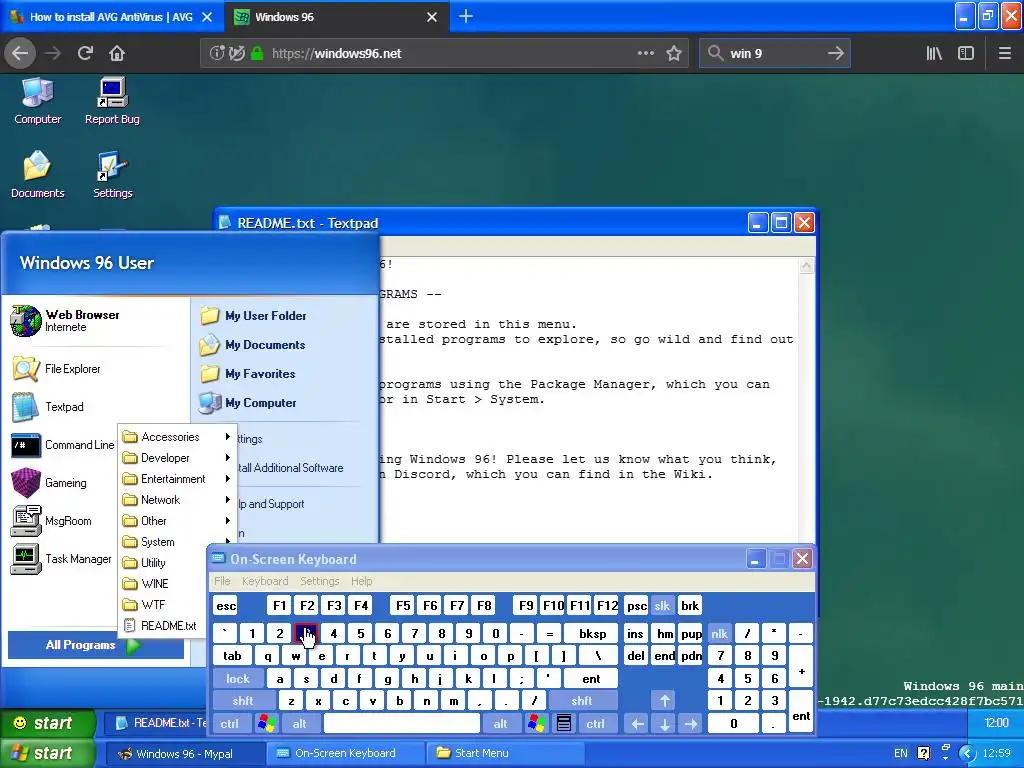Click the bksp key on the keyboard
Image resolution: width=1024 pixels, height=768 pixels.
[592, 634]
